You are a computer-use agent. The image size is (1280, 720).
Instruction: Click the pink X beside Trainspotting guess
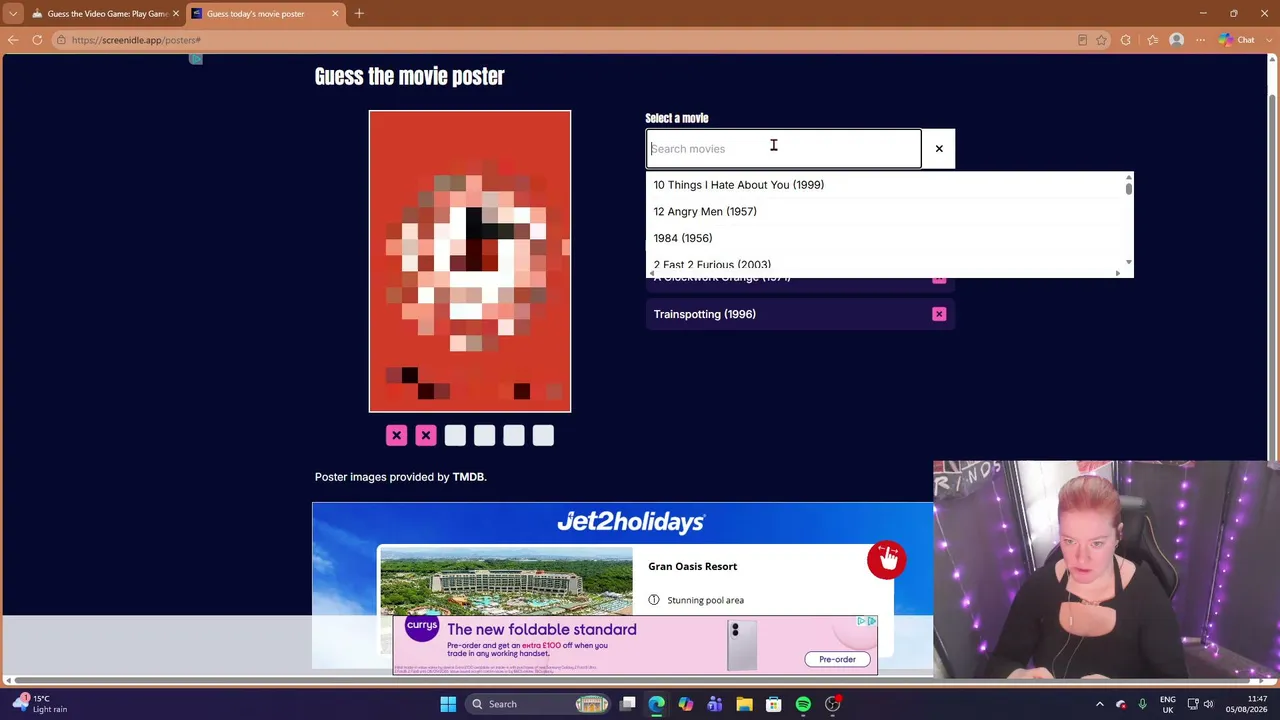coord(939,314)
